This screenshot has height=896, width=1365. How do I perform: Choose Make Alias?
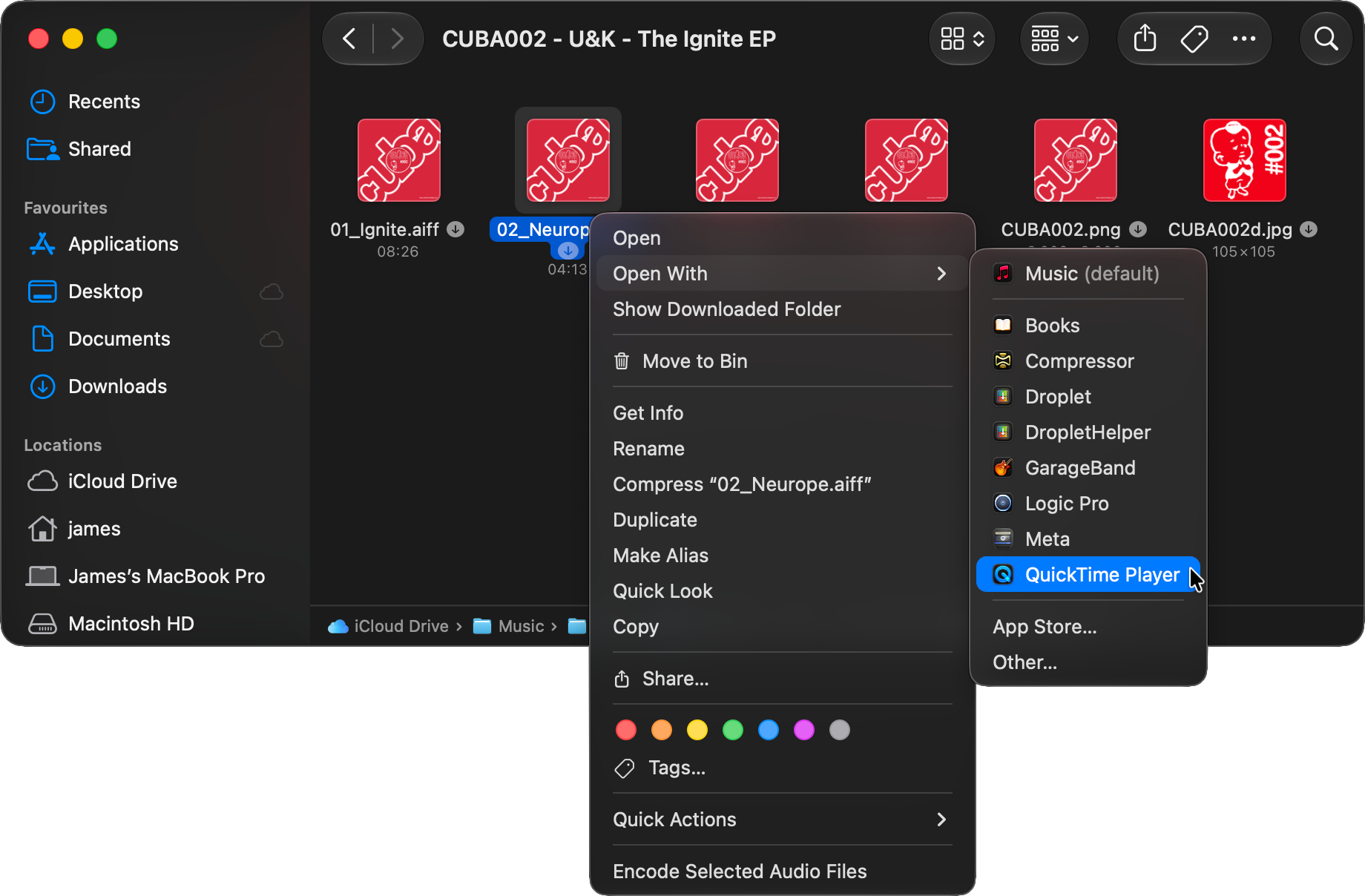click(782, 556)
